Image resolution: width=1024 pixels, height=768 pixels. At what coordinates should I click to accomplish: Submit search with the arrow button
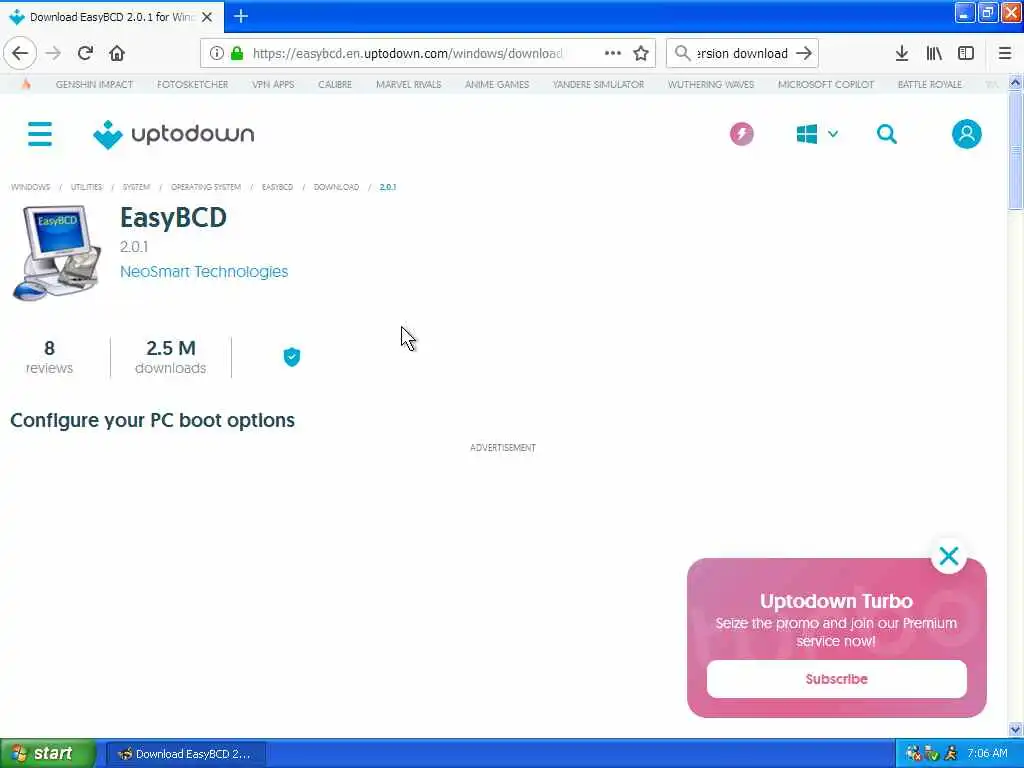[804, 54]
